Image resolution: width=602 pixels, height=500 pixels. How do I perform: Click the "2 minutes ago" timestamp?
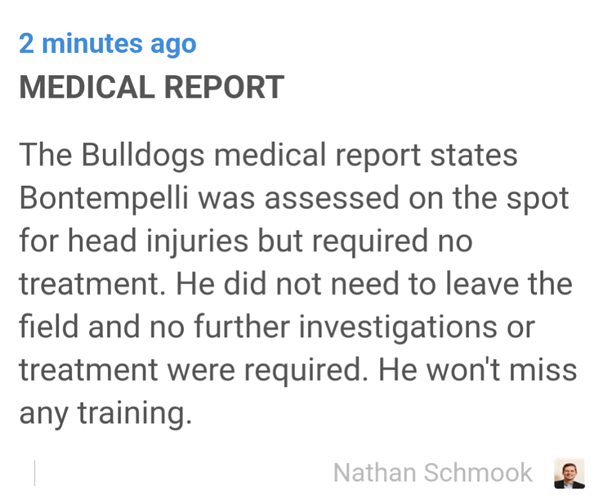pyautogui.click(x=108, y=44)
